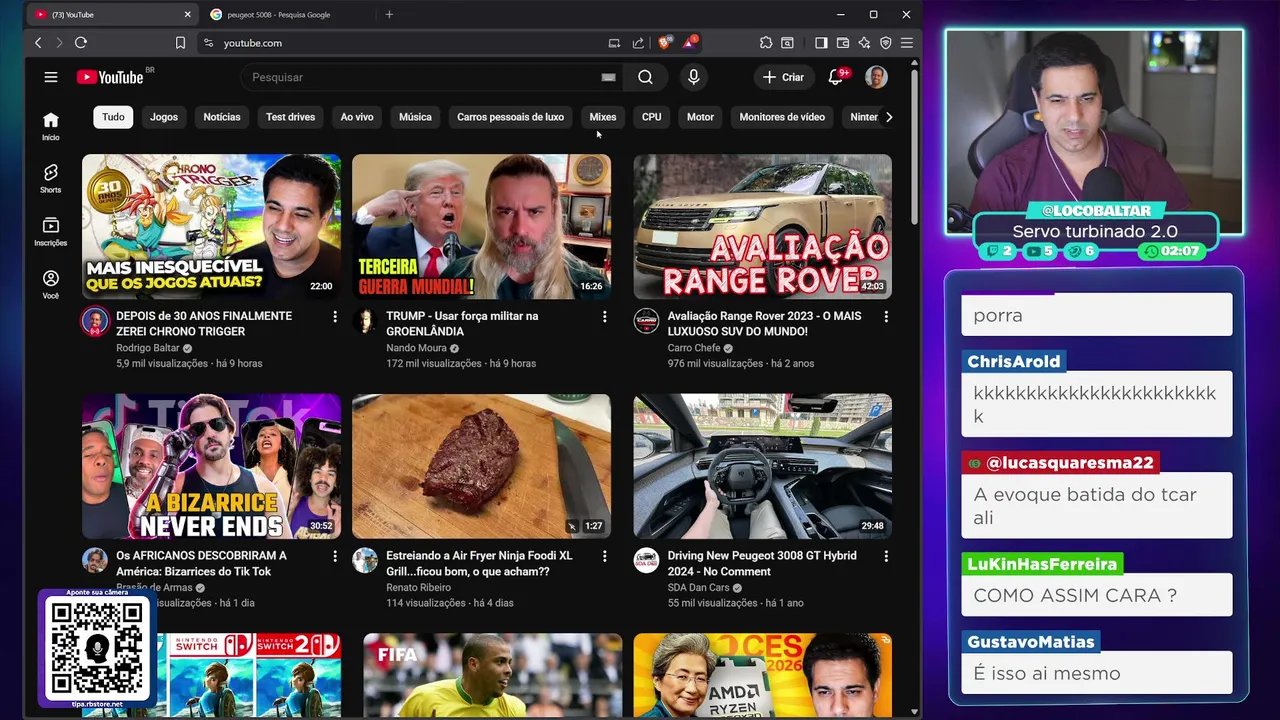
Task: Select the Música filter chip
Action: (415, 117)
